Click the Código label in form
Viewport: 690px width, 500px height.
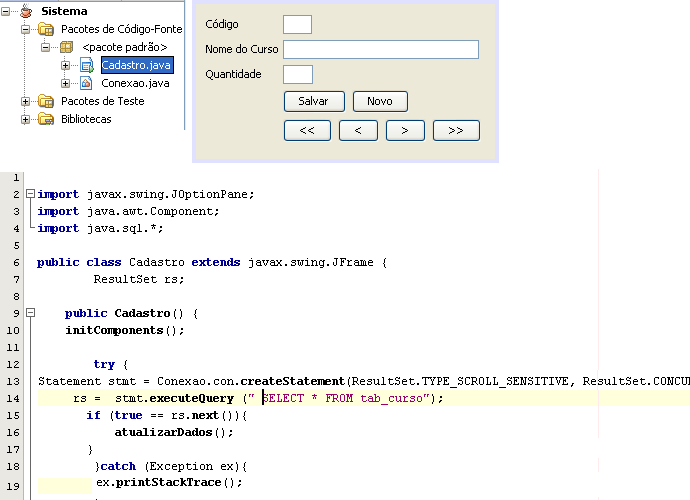pyautogui.click(x=222, y=24)
